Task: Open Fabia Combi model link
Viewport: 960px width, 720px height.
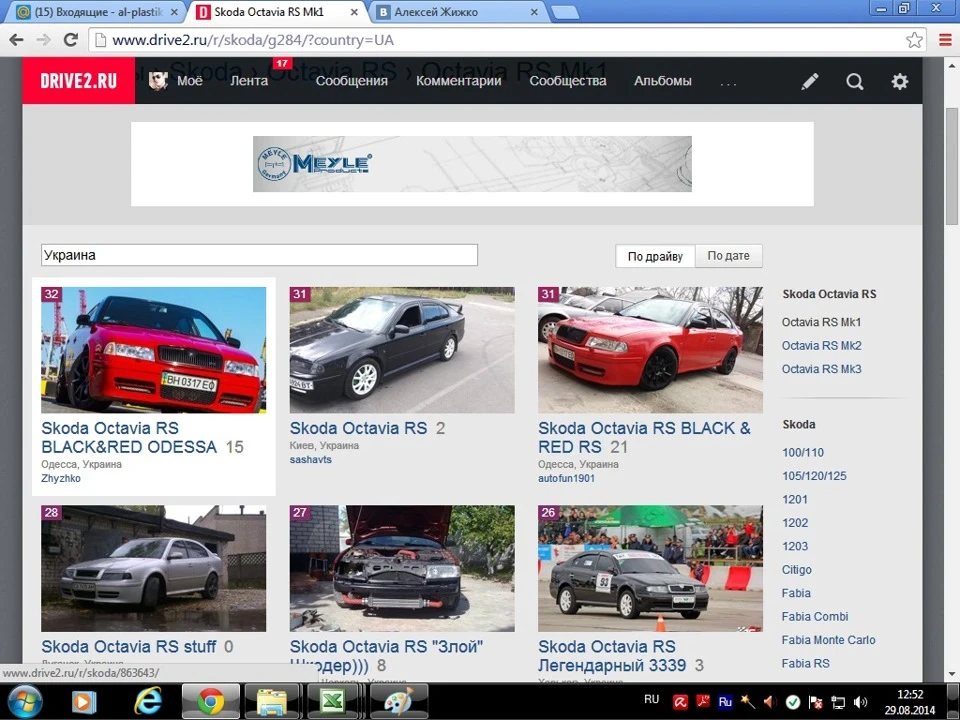Action: tap(815, 617)
